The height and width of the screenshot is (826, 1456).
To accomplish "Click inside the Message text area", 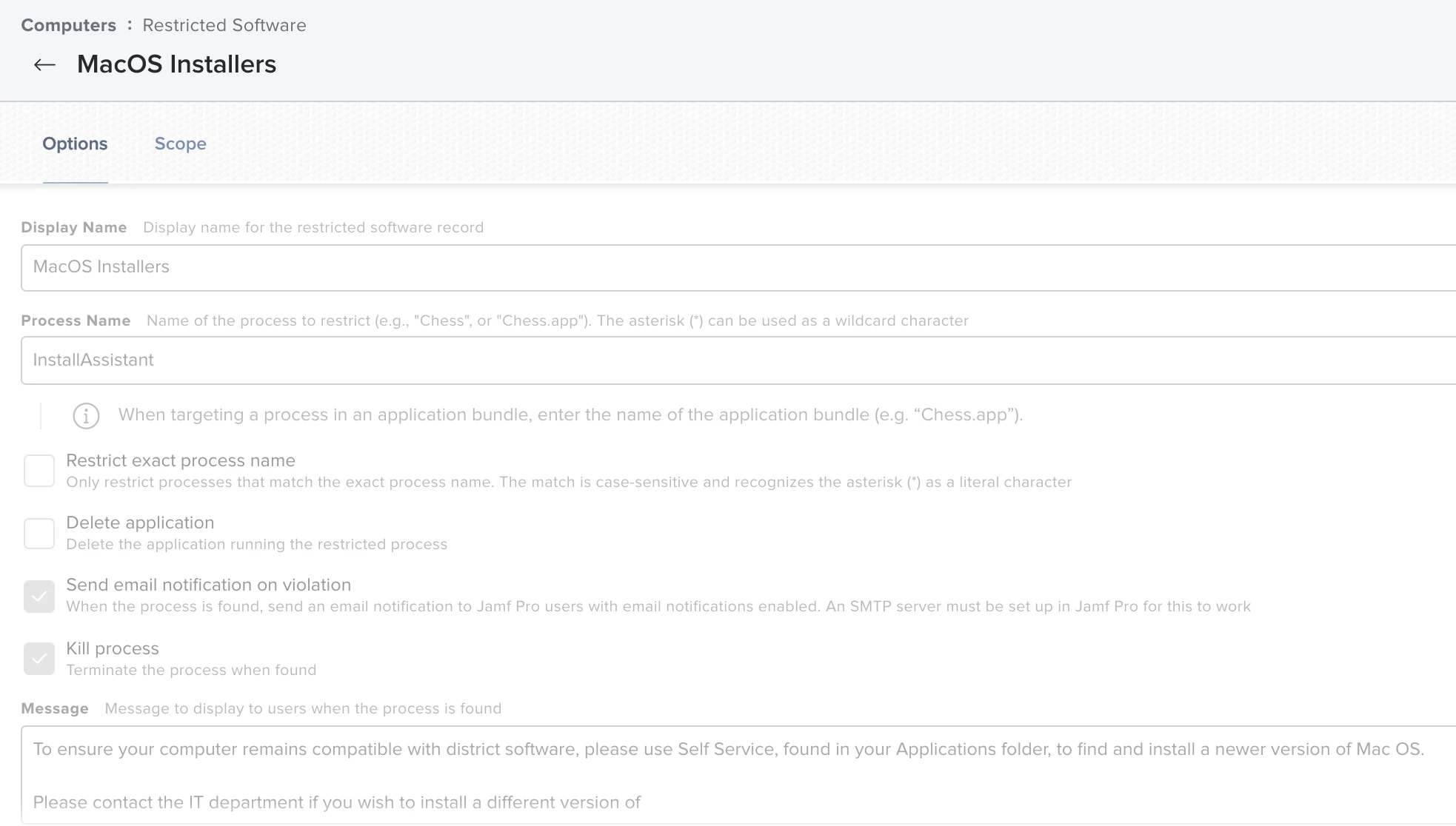I will [738, 775].
